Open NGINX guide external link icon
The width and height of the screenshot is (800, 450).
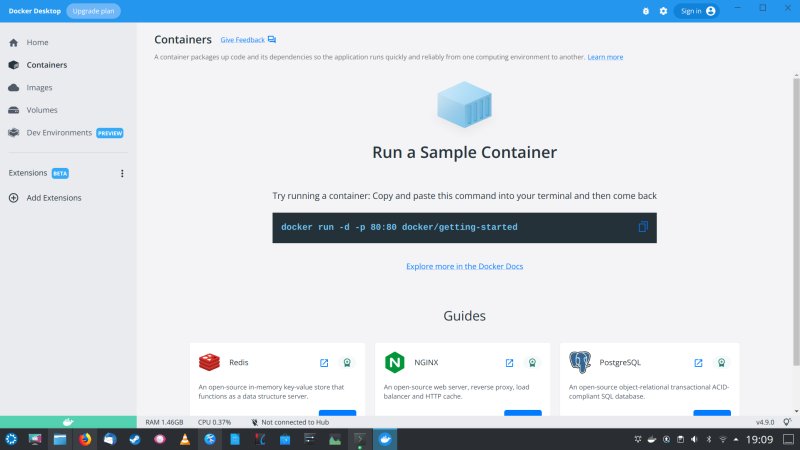pos(509,363)
